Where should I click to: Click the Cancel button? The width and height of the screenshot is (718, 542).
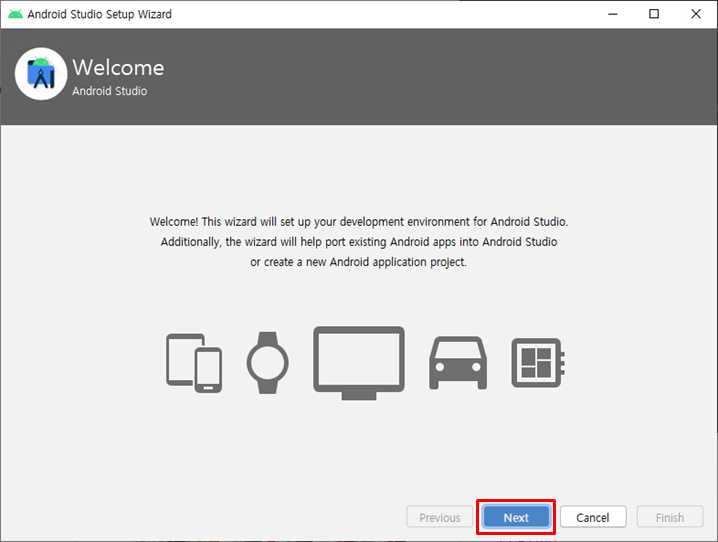[593, 517]
